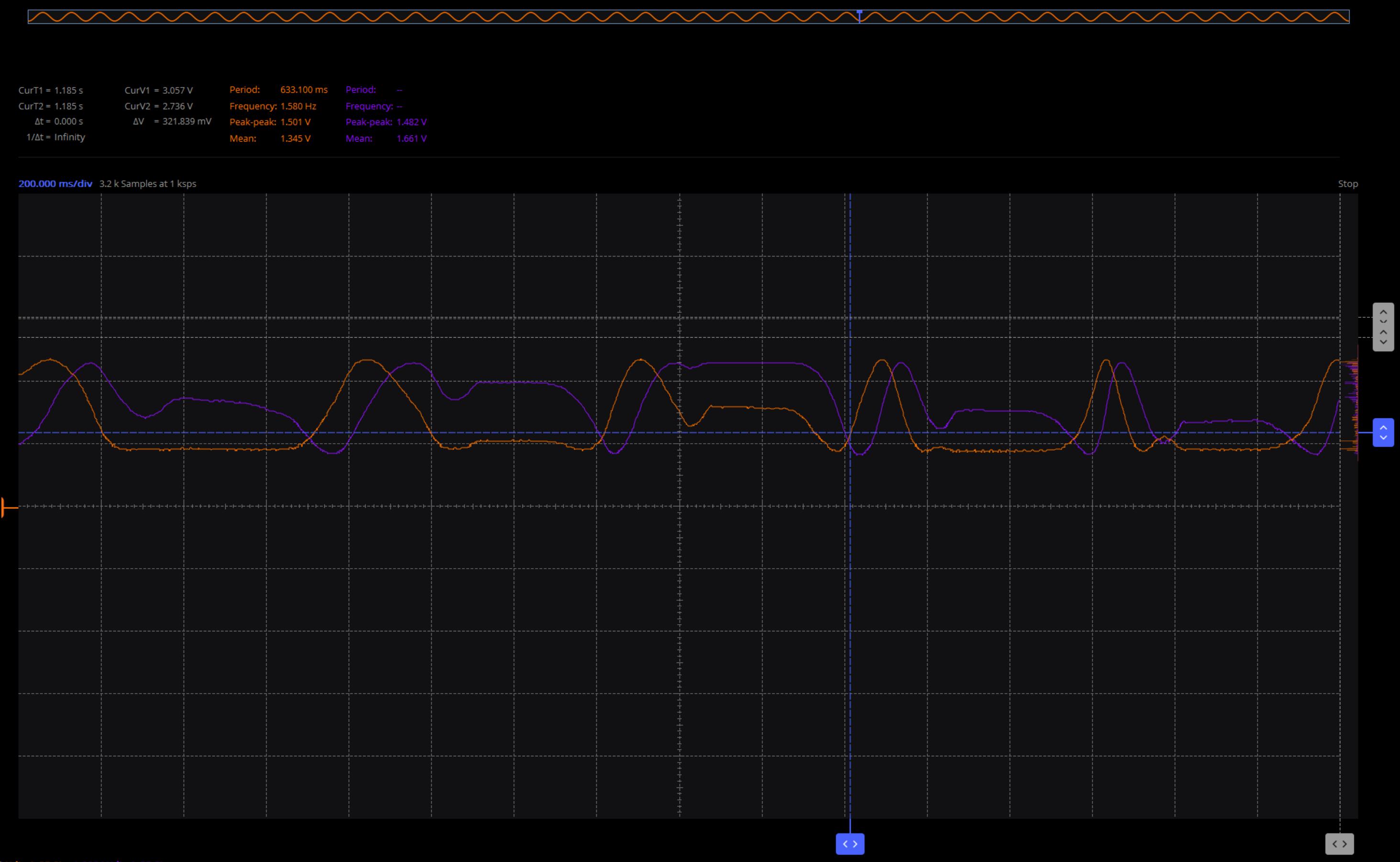Click the blue trigger marker in overview bar
This screenshot has height=862, width=1400.
(859, 16)
